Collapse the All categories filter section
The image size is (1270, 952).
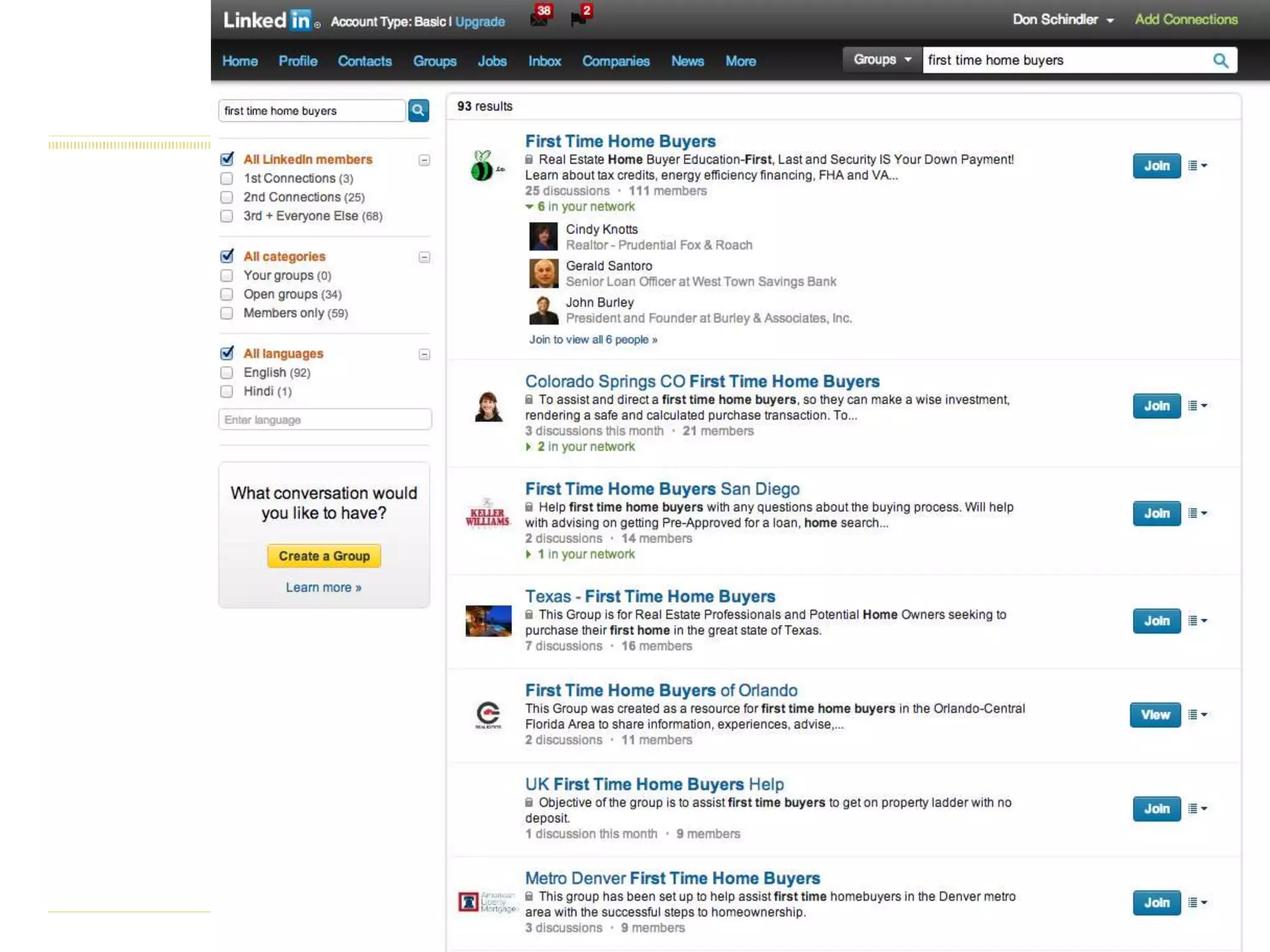424,257
